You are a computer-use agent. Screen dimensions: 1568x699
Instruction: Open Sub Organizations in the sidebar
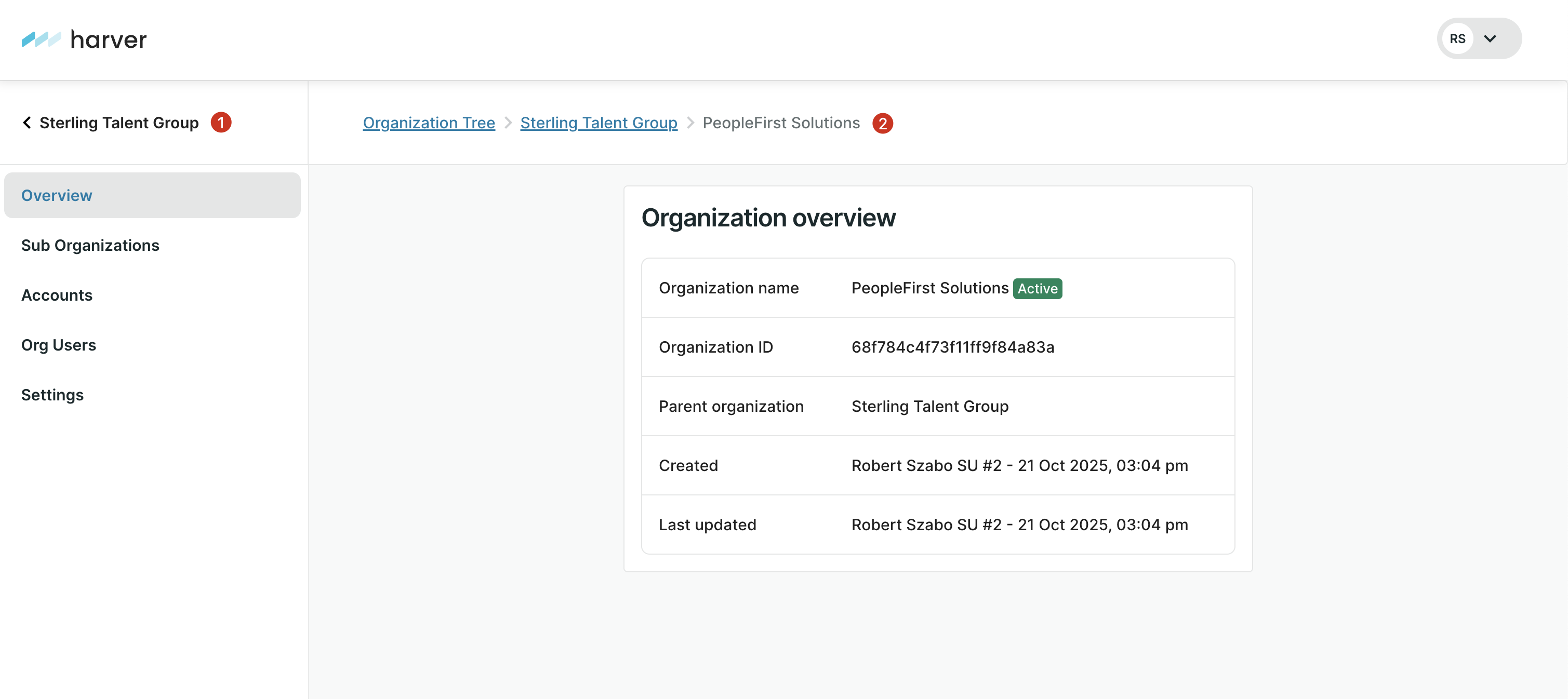(90, 245)
